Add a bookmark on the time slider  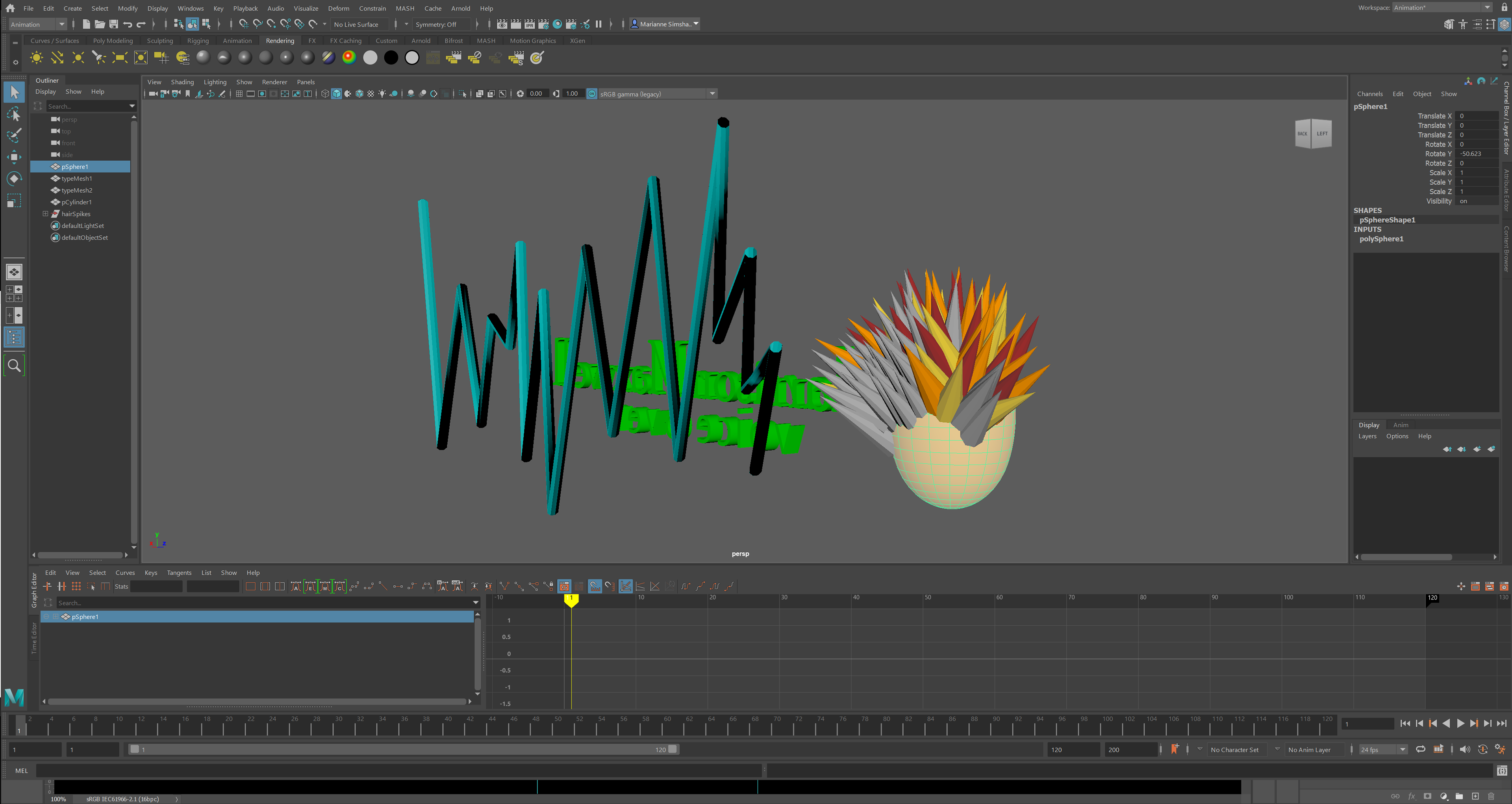pos(1175,749)
